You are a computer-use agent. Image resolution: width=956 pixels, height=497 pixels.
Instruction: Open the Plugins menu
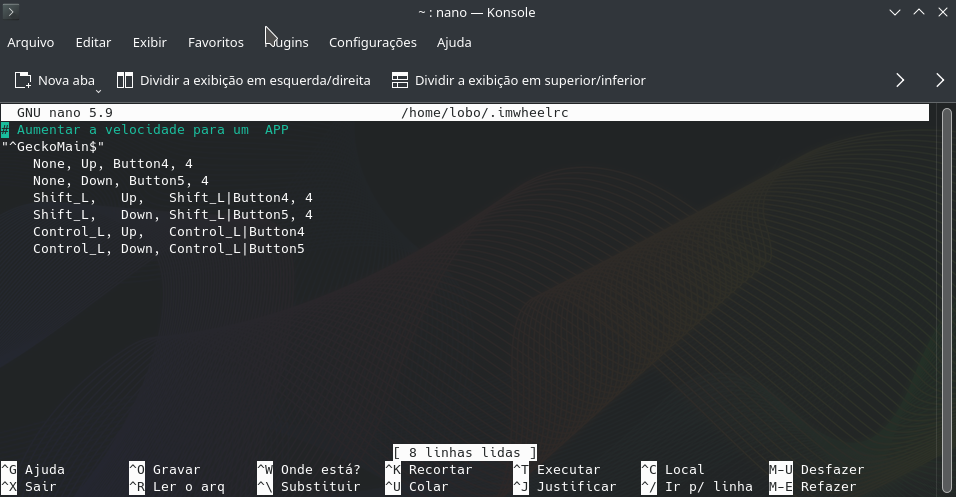pyautogui.click(x=287, y=43)
